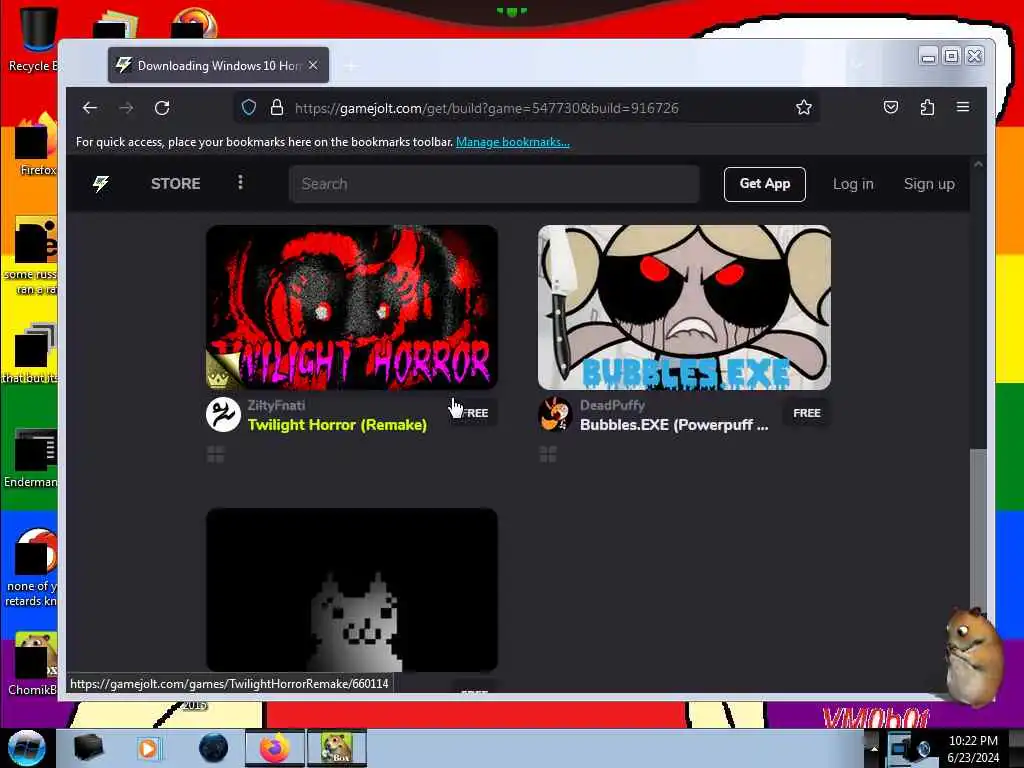Open the dark globe taskbar icon
The height and width of the screenshot is (768, 1024).
point(214,748)
